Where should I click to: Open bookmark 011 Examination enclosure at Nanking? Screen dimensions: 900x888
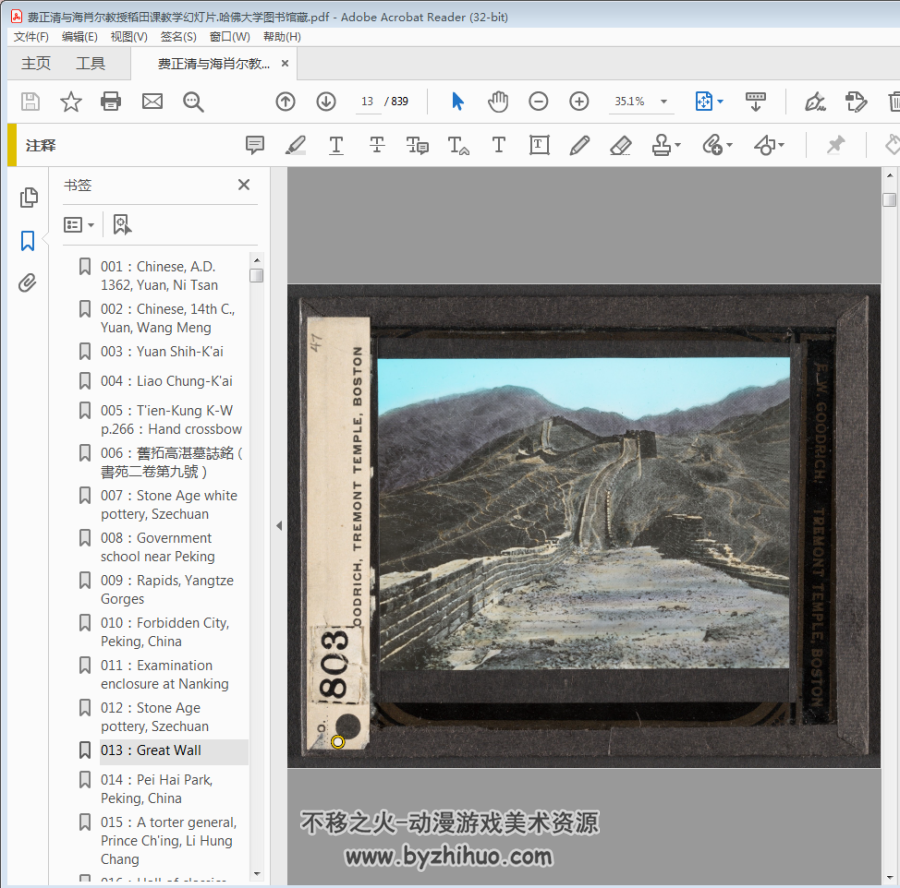tap(164, 674)
